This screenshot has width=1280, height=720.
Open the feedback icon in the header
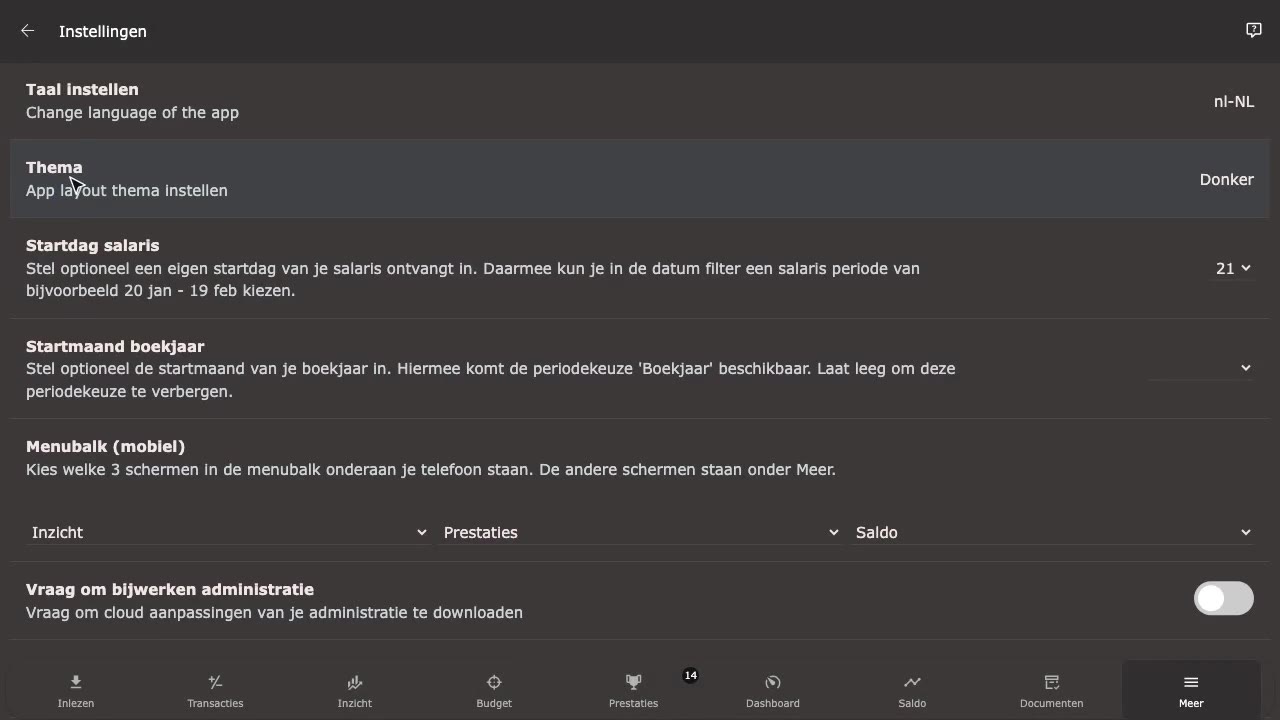point(1253,30)
